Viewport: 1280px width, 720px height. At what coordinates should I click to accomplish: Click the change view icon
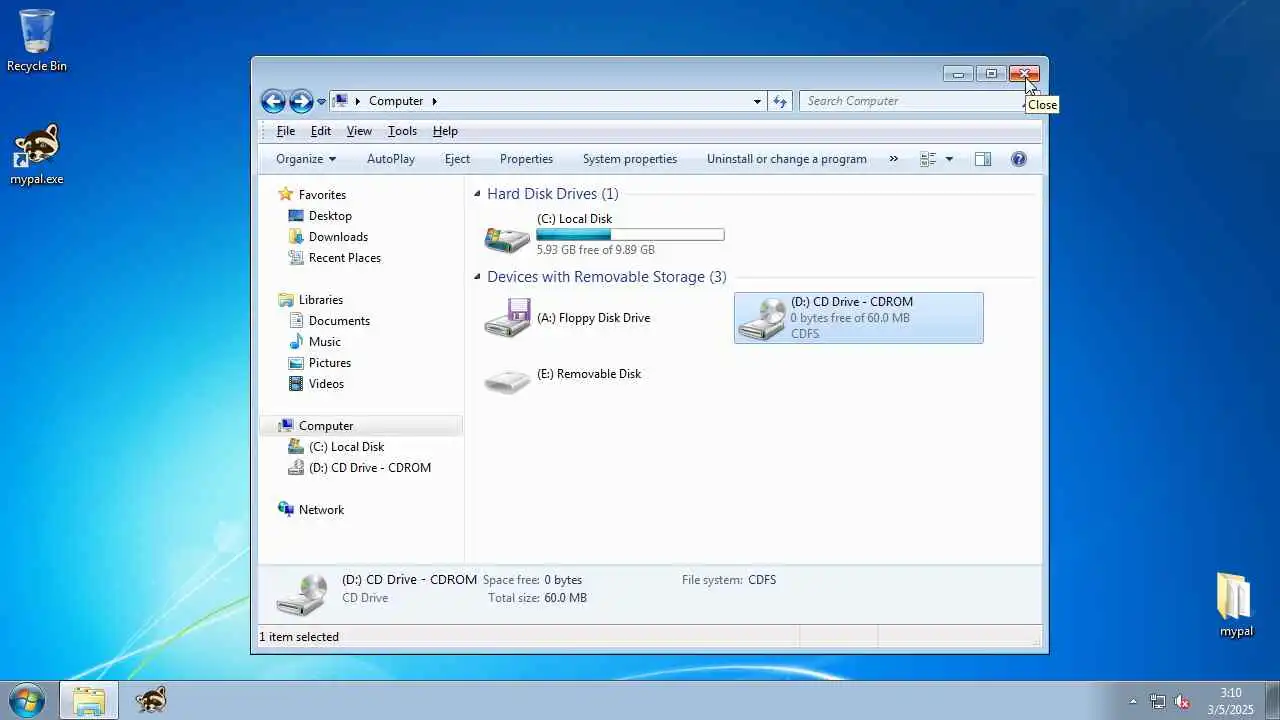[928, 159]
